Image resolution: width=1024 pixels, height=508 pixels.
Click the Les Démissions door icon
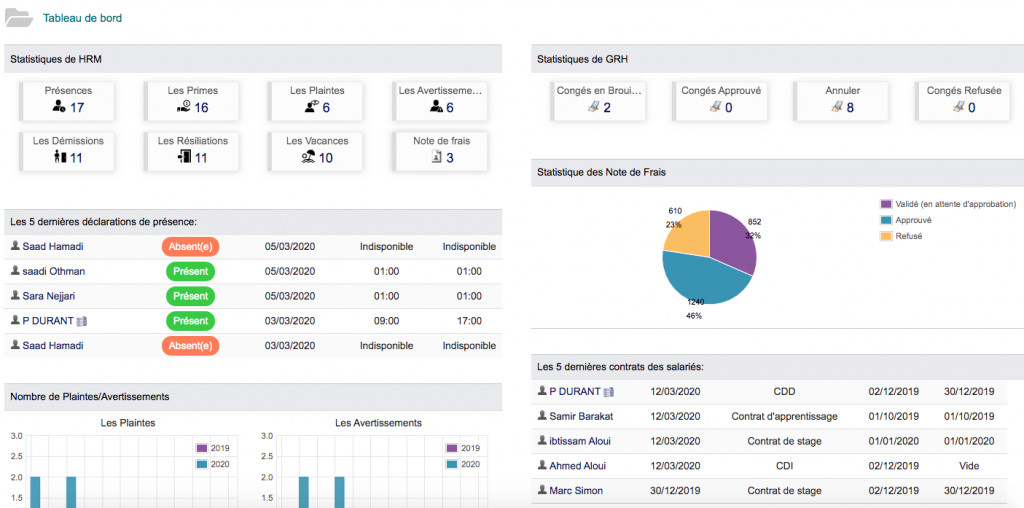(59, 158)
